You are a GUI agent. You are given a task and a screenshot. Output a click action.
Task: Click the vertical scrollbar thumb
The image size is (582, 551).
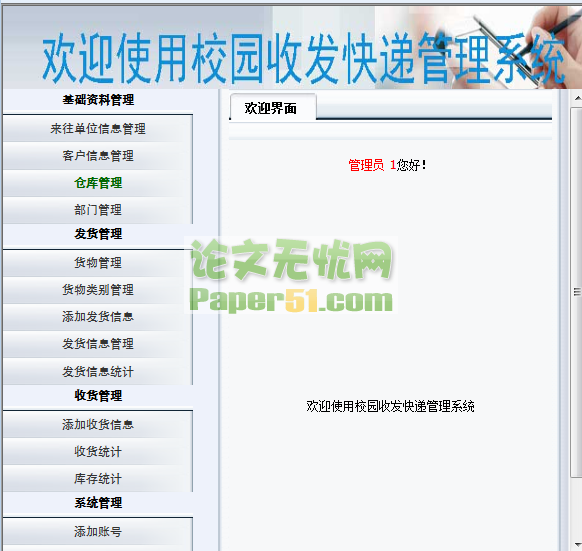(x=577, y=292)
